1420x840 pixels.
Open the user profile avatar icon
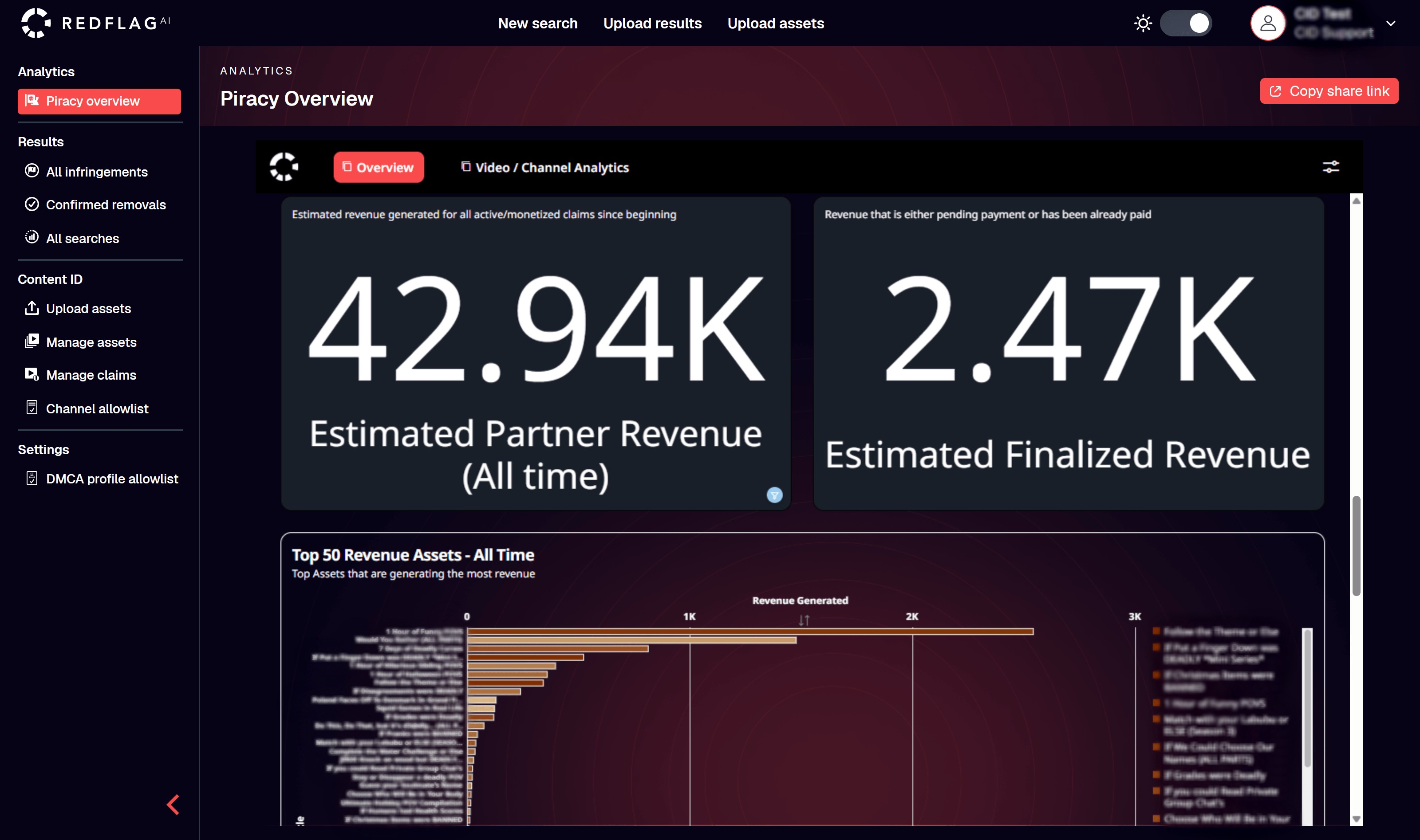click(x=1267, y=23)
